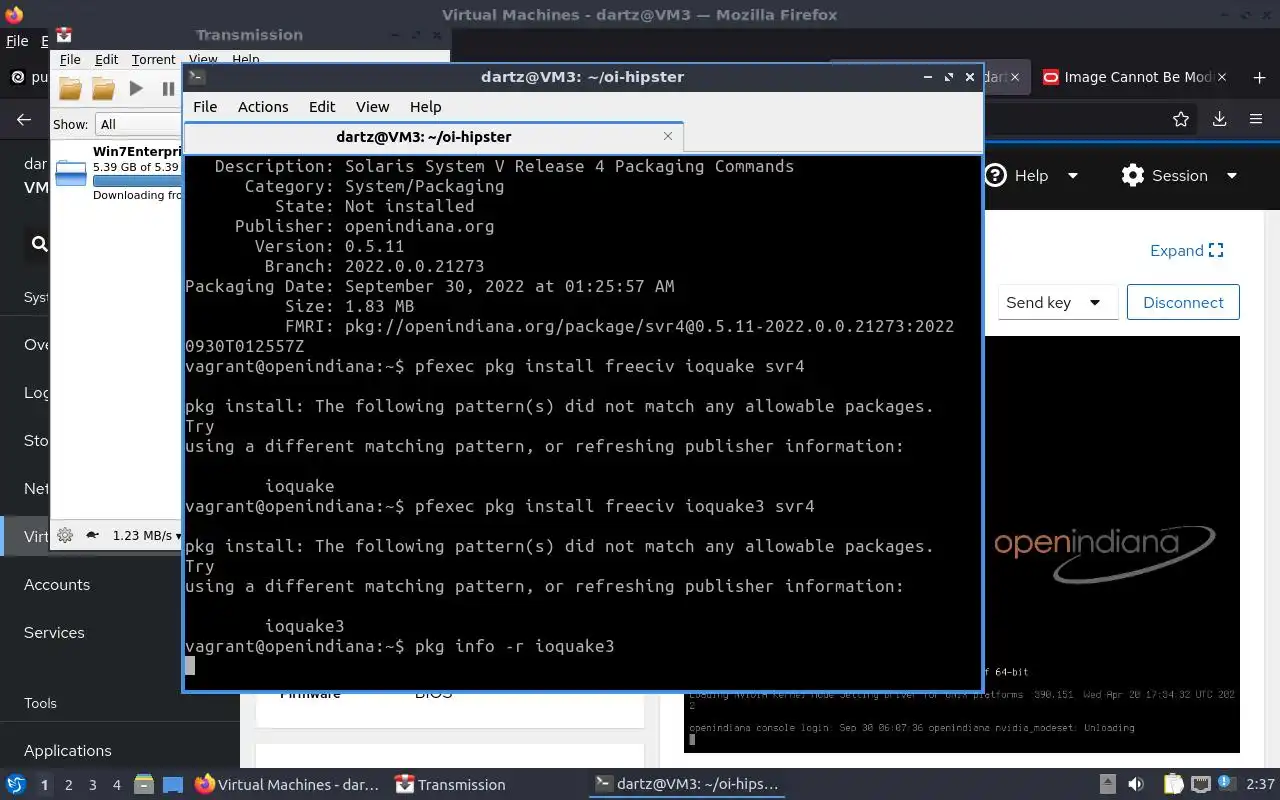Open Transmission's Torrent menu
The image size is (1280, 800).
(153, 59)
